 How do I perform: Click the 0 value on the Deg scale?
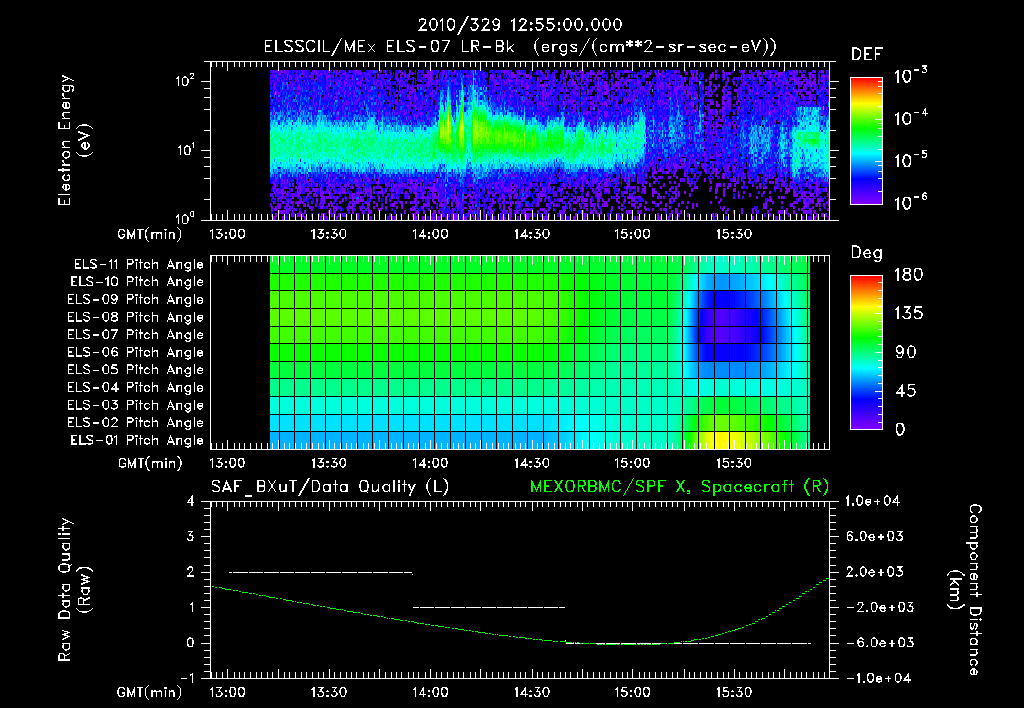coord(900,430)
